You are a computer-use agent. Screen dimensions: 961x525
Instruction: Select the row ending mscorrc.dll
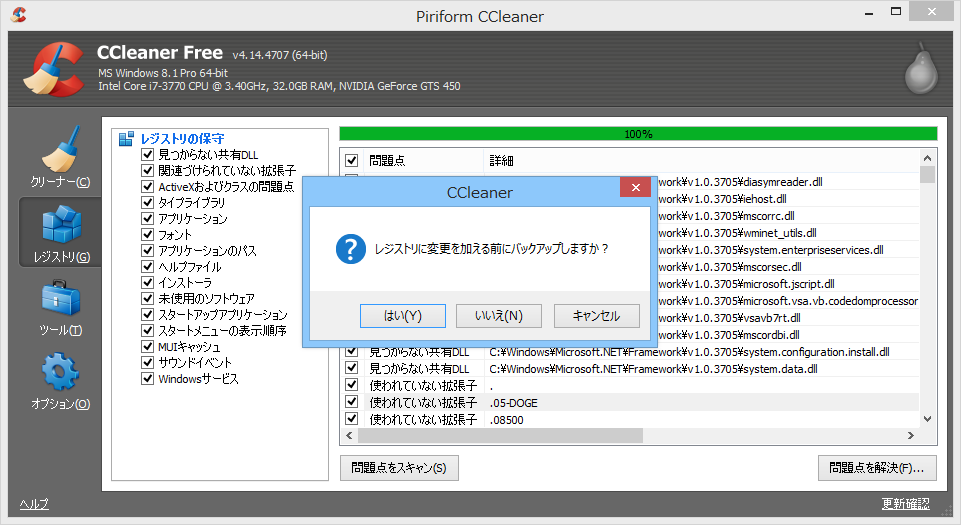pyautogui.click(x=788, y=216)
